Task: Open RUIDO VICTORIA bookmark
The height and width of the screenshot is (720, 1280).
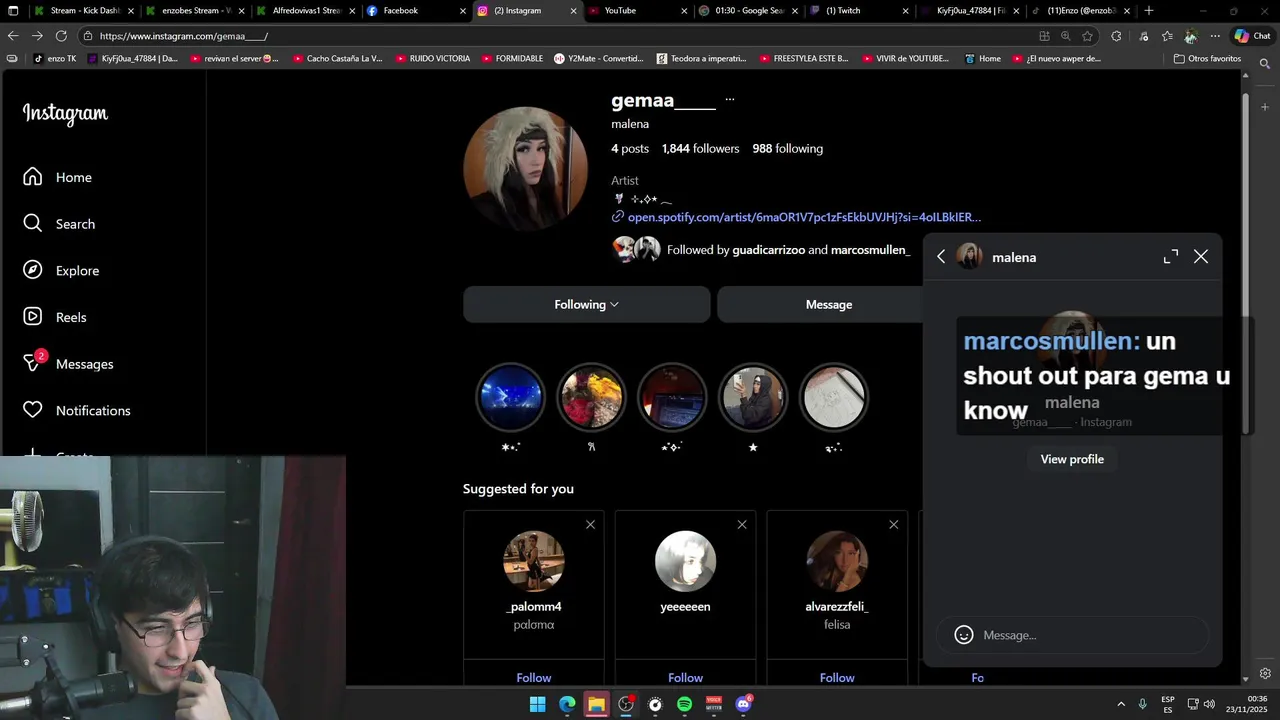Action: tap(432, 59)
